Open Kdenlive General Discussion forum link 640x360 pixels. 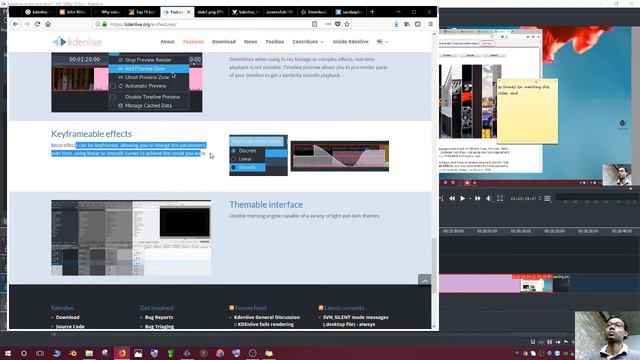[267, 317]
